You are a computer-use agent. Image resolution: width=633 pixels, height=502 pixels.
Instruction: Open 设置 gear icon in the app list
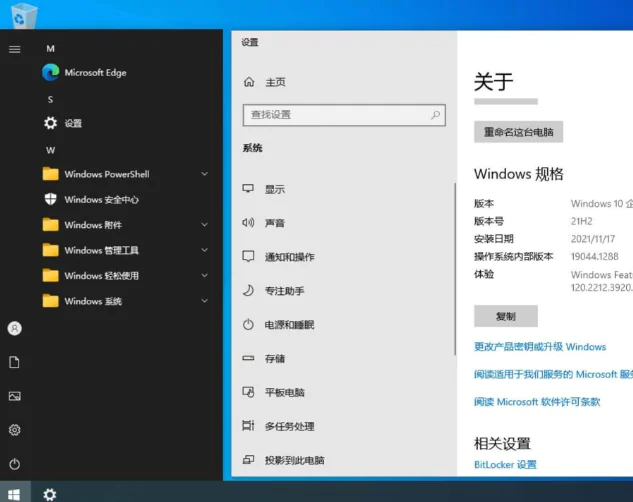coord(50,123)
